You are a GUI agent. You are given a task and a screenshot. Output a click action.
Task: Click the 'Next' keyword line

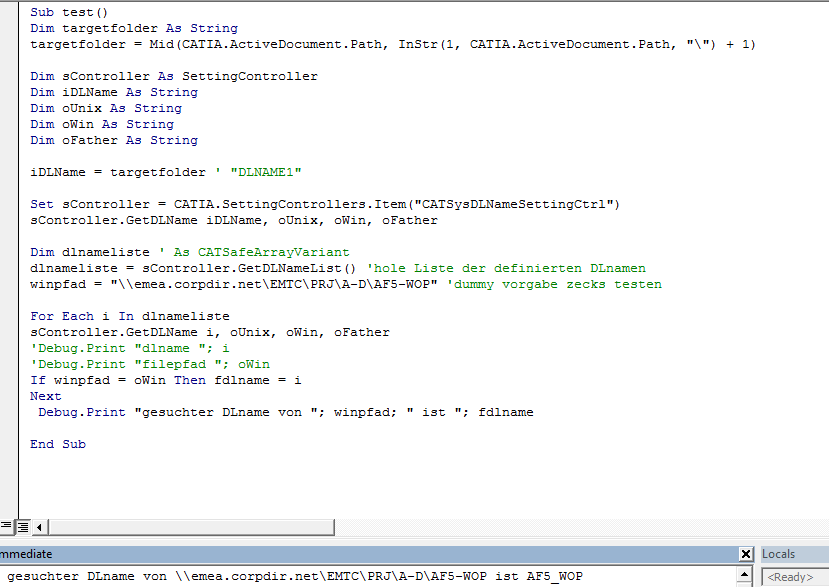click(45, 396)
